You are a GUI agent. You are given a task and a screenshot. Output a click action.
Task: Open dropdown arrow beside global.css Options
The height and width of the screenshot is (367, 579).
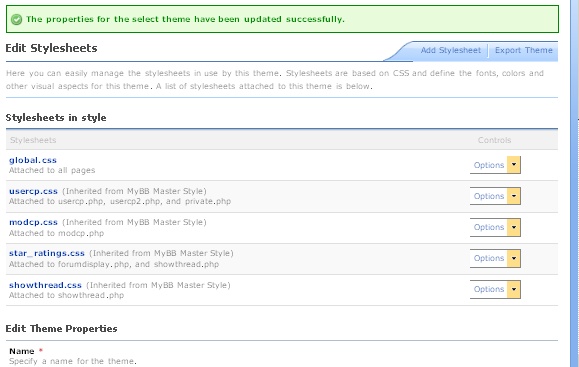tap(514, 165)
